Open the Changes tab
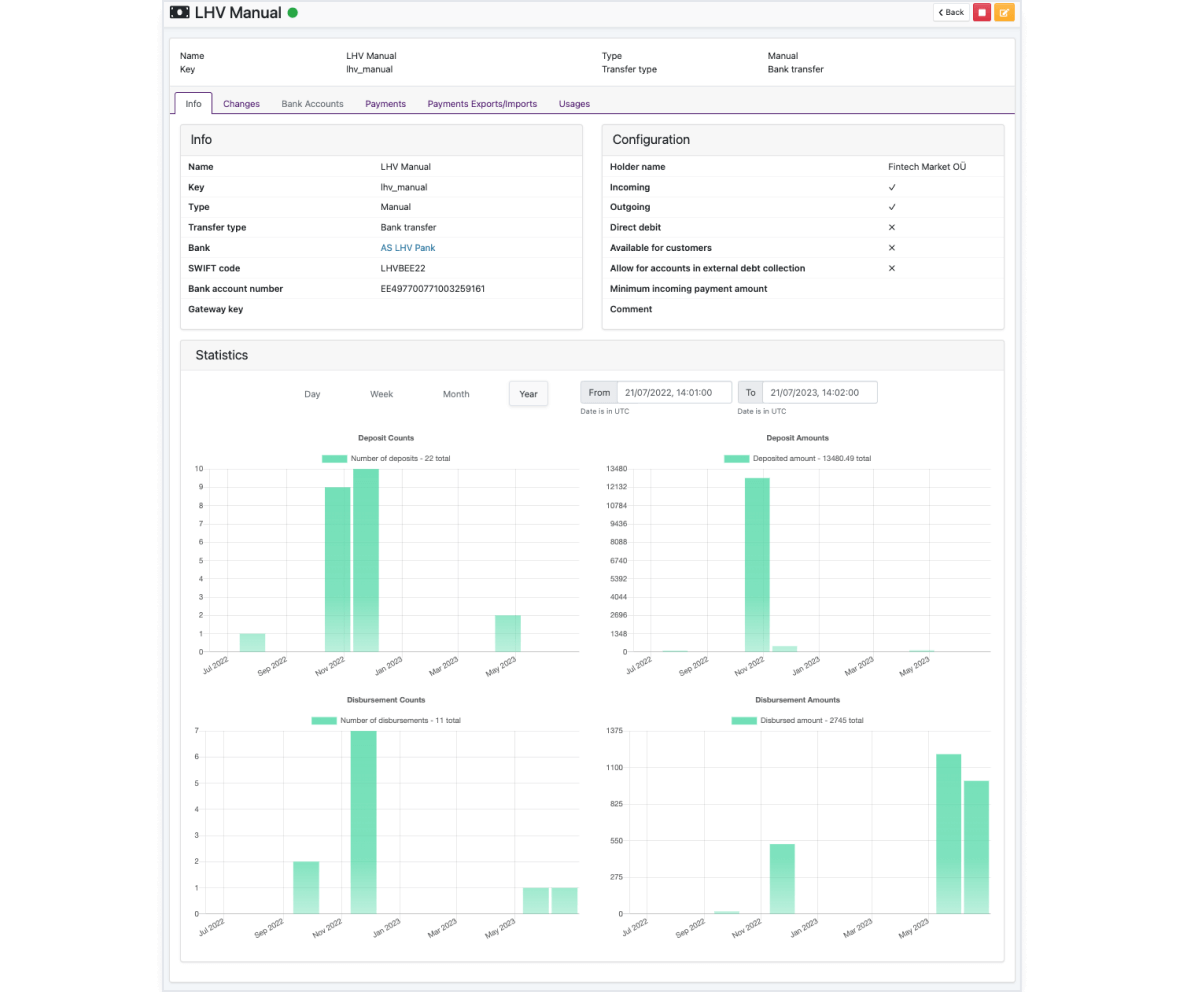1184x992 pixels. pos(242,103)
